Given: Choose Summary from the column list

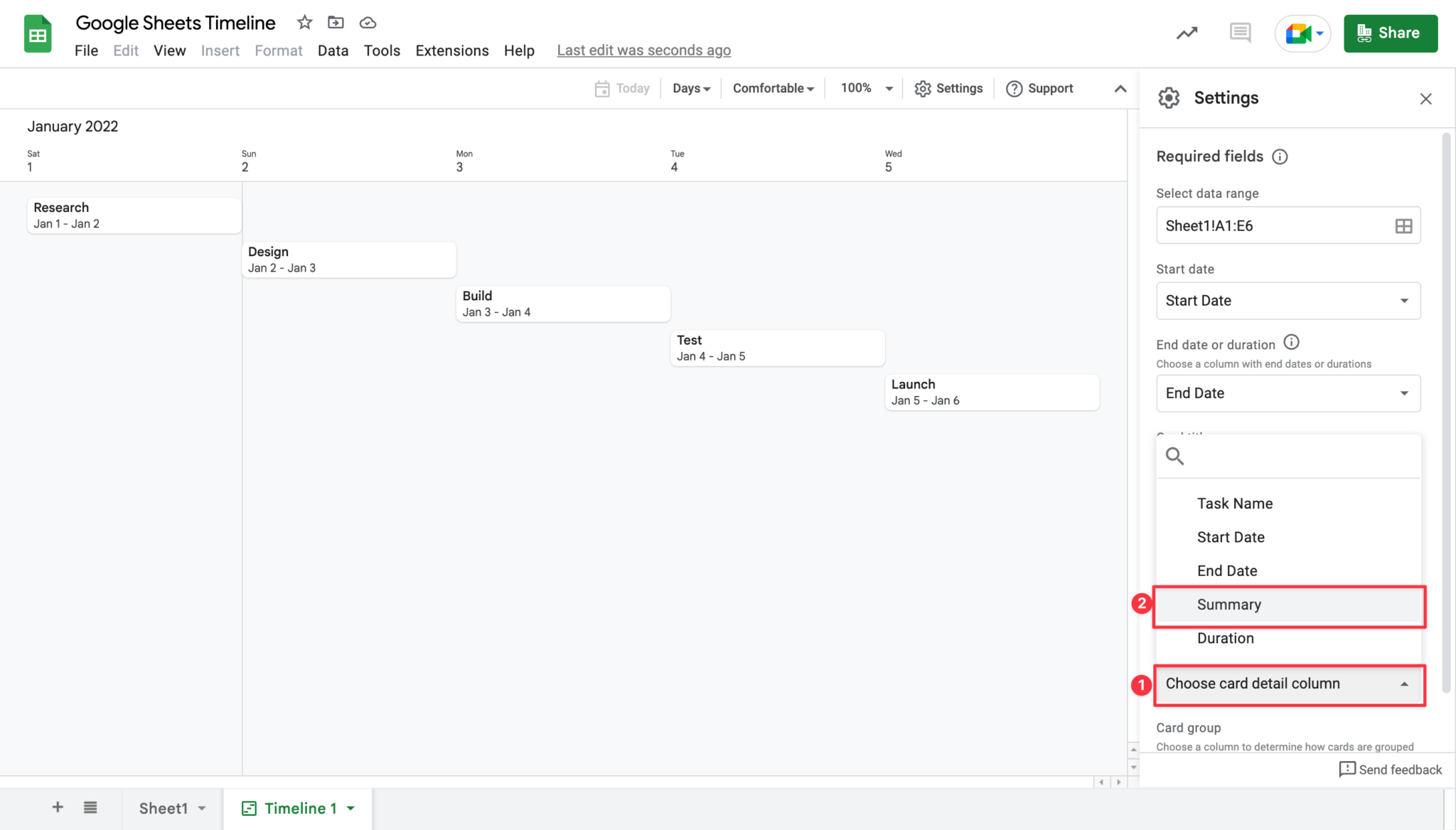Looking at the screenshot, I should click(1288, 605).
